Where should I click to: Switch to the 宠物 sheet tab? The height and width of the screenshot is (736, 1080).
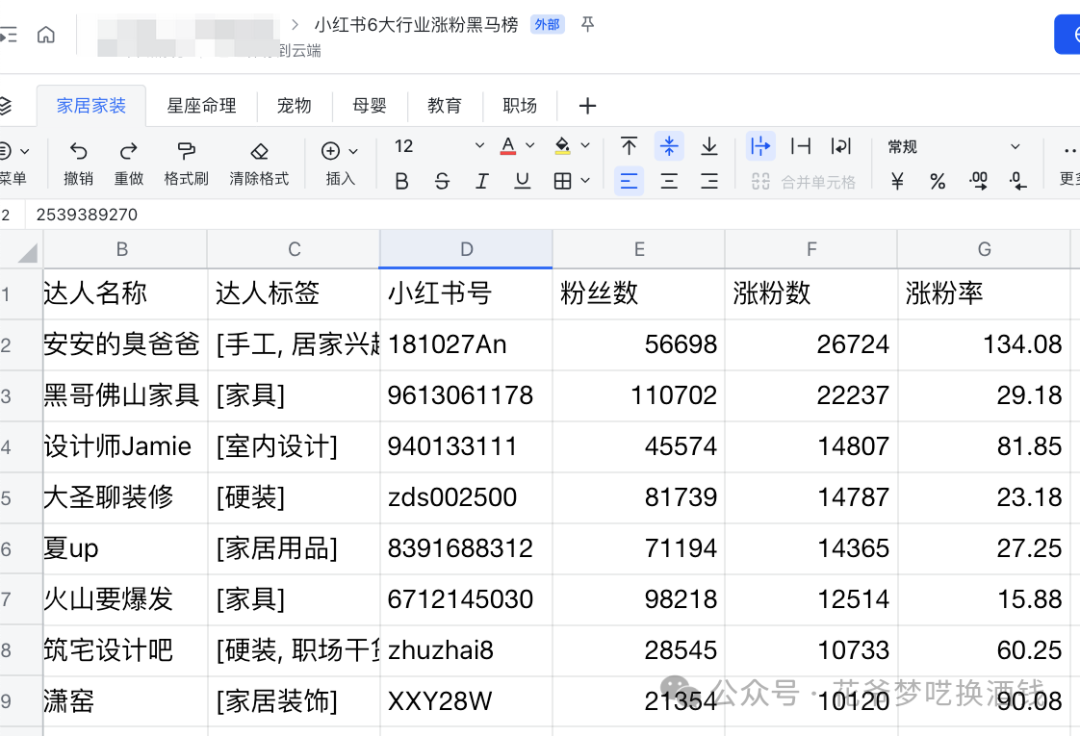point(294,106)
